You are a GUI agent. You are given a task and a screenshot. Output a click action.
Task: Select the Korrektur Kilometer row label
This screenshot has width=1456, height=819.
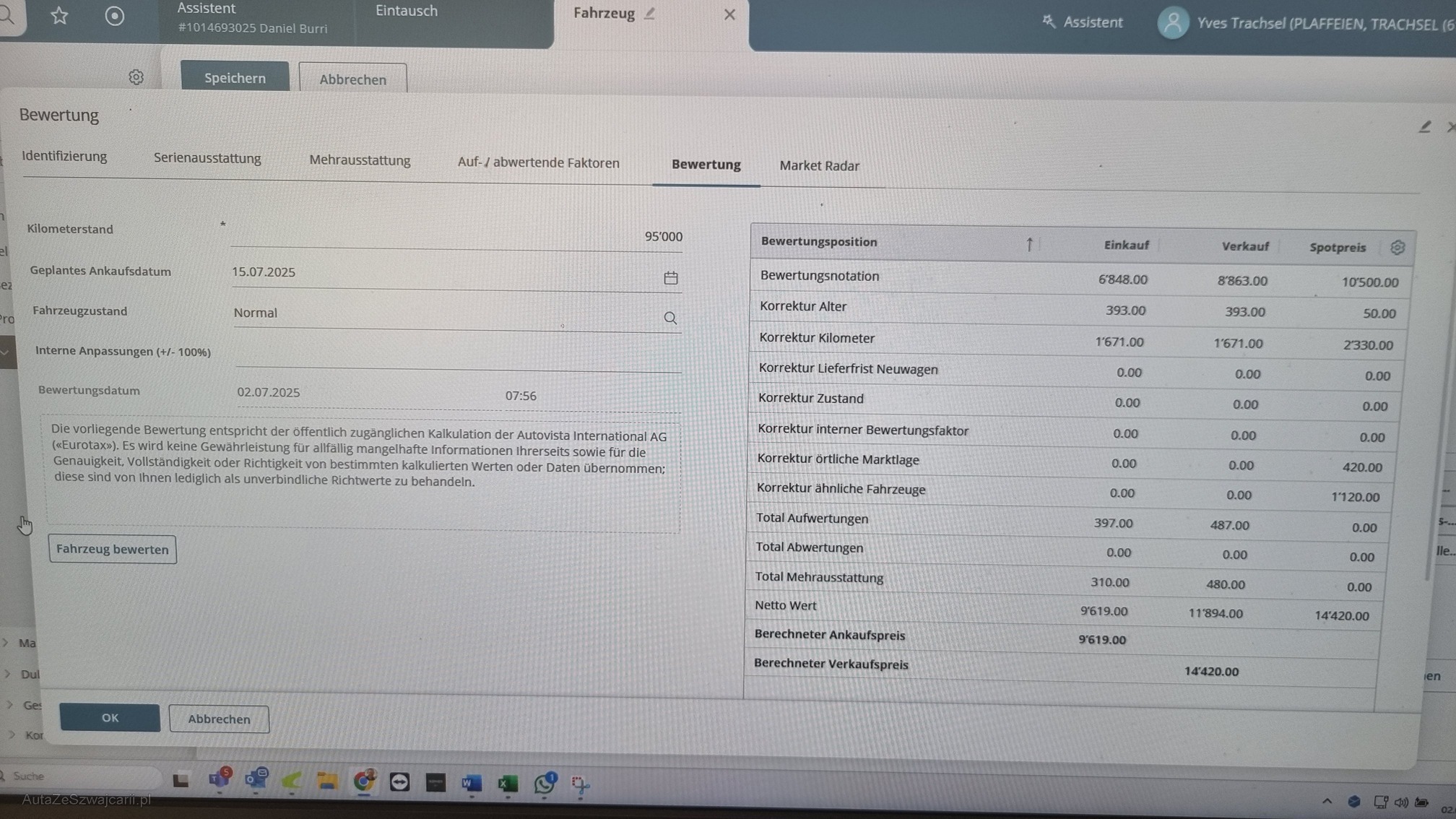tap(817, 338)
